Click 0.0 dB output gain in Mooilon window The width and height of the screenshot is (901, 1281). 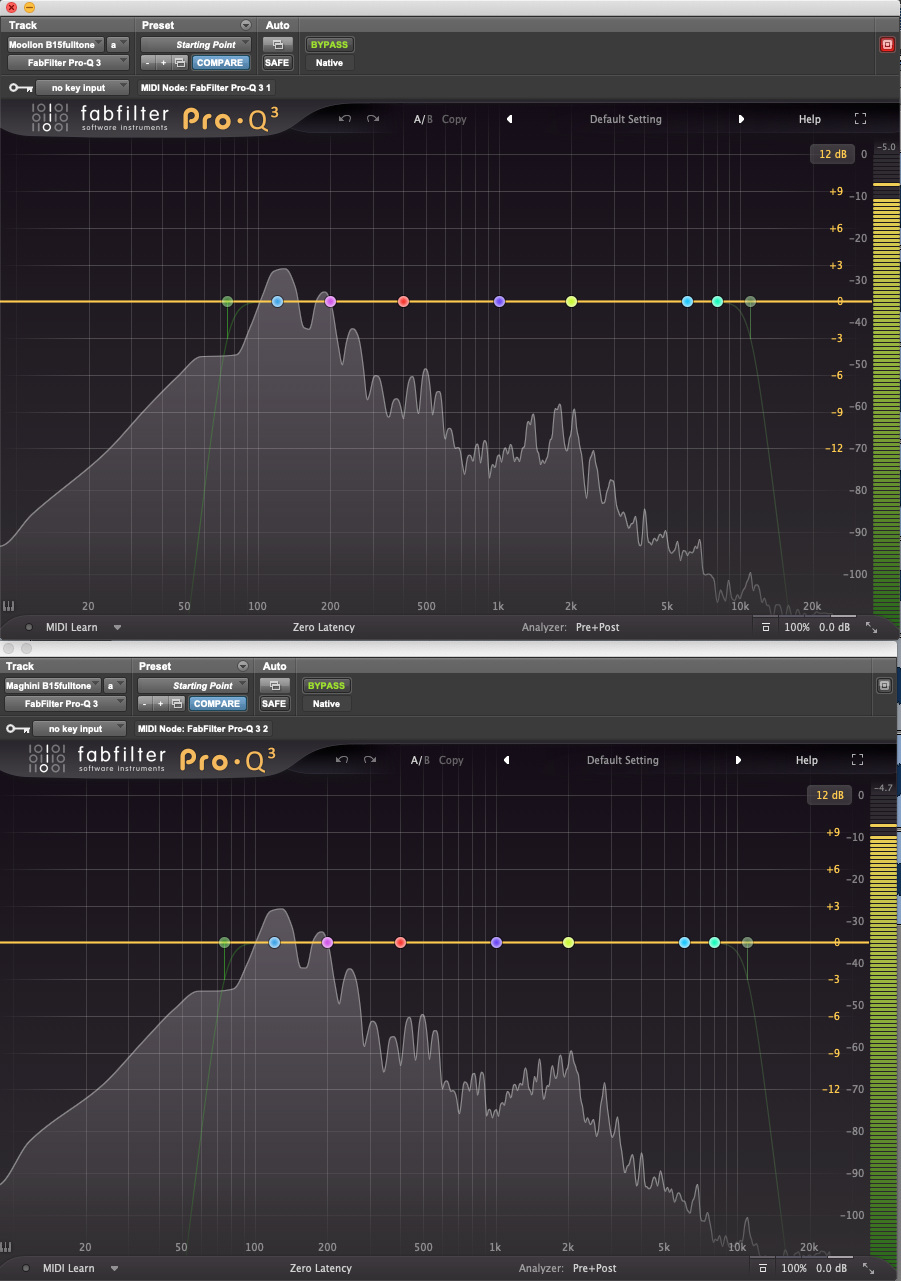coord(834,627)
